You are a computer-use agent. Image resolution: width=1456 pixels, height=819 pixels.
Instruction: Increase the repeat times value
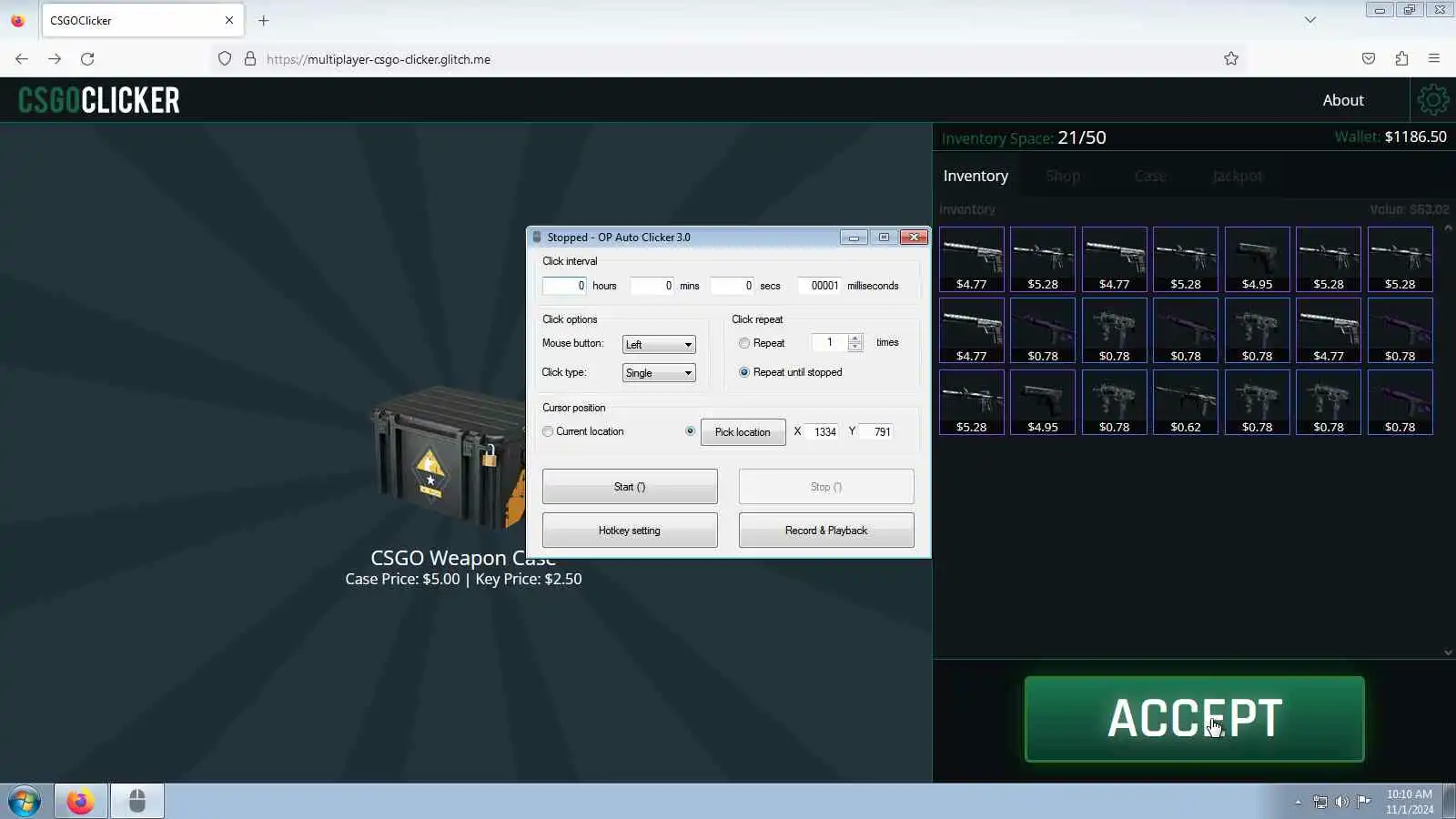coord(854,339)
